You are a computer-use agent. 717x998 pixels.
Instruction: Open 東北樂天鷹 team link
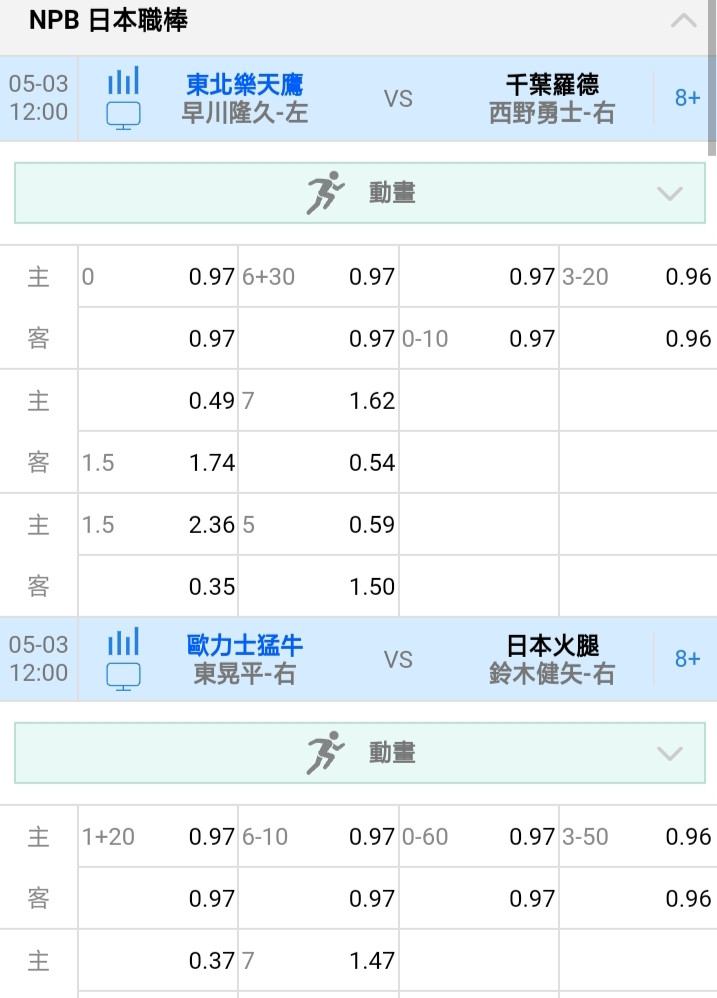pos(244,85)
